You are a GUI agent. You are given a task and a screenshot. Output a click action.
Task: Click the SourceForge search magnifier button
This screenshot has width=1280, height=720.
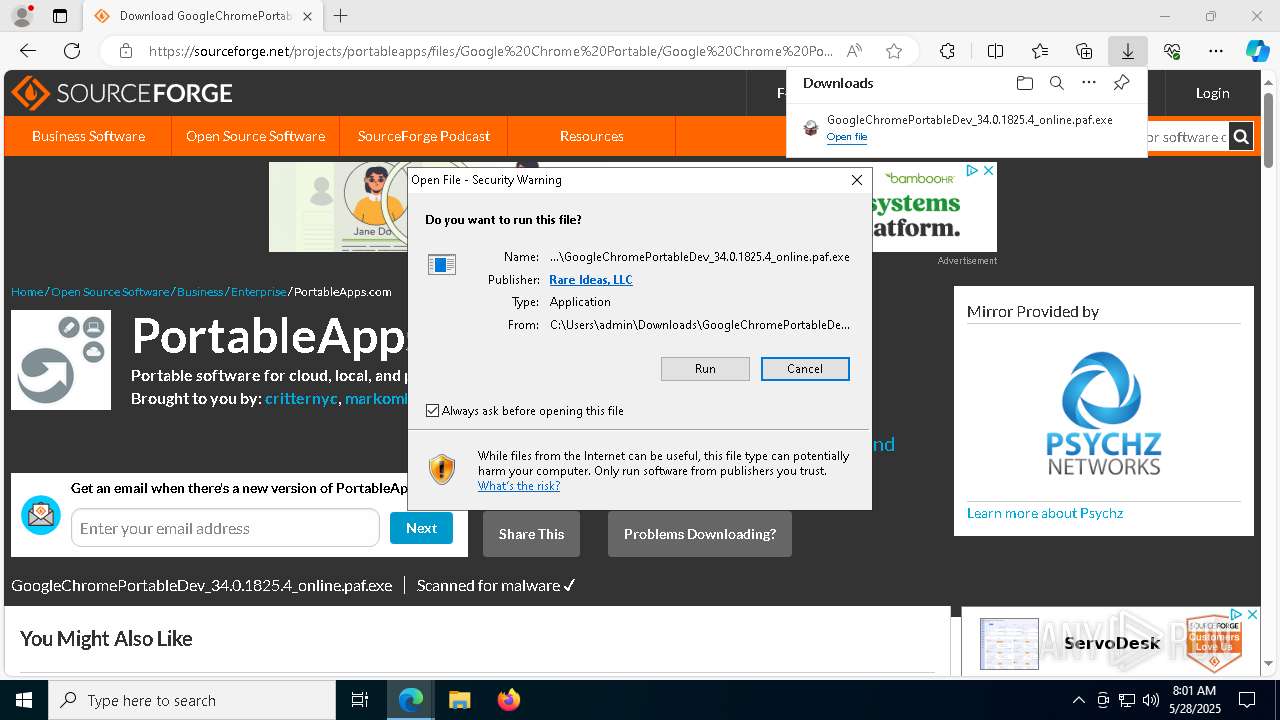pyautogui.click(x=1241, y=137)
